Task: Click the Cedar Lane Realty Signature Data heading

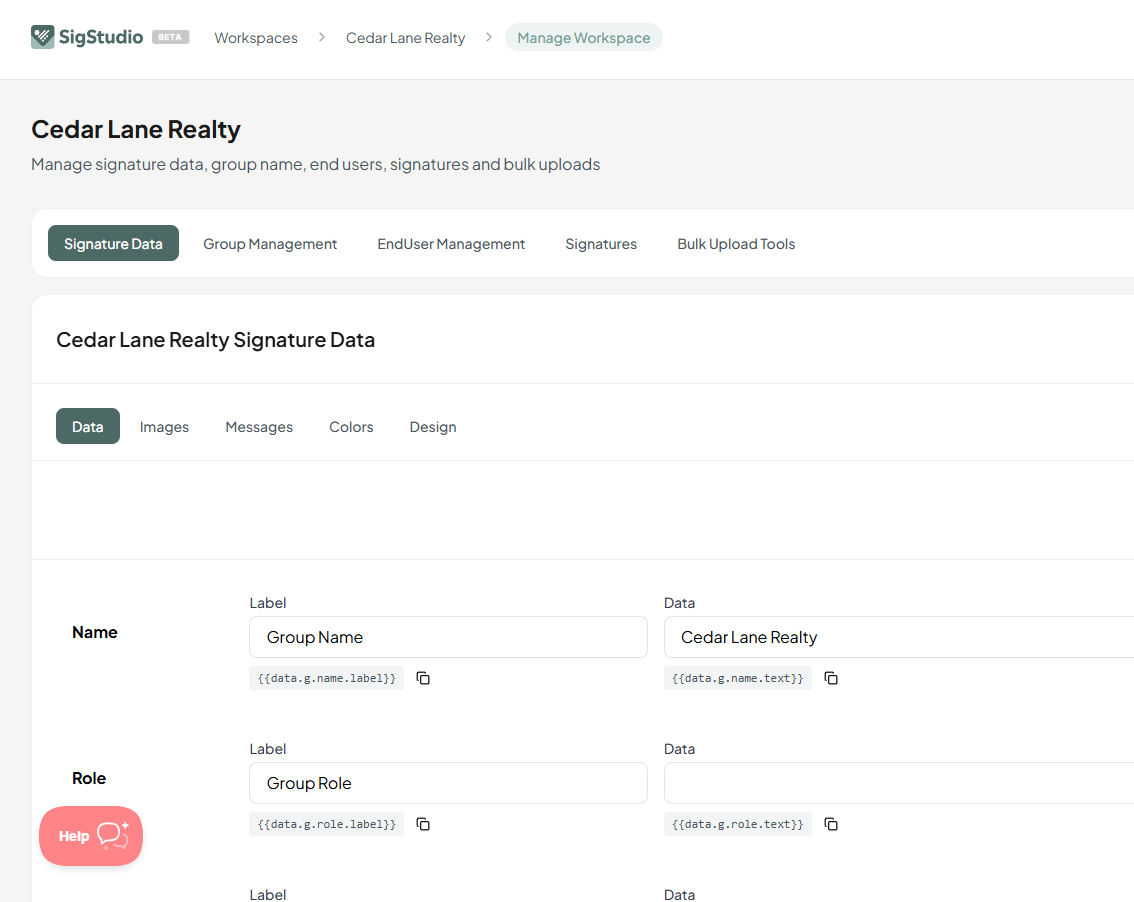Action: [216, 340]
